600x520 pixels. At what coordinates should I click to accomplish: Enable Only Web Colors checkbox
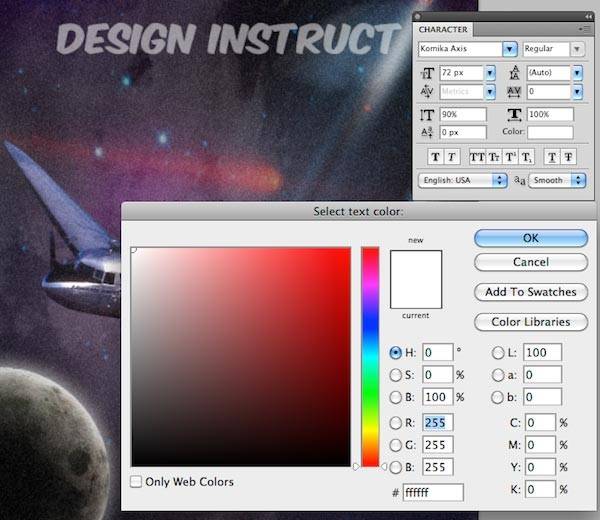[137, 482]
